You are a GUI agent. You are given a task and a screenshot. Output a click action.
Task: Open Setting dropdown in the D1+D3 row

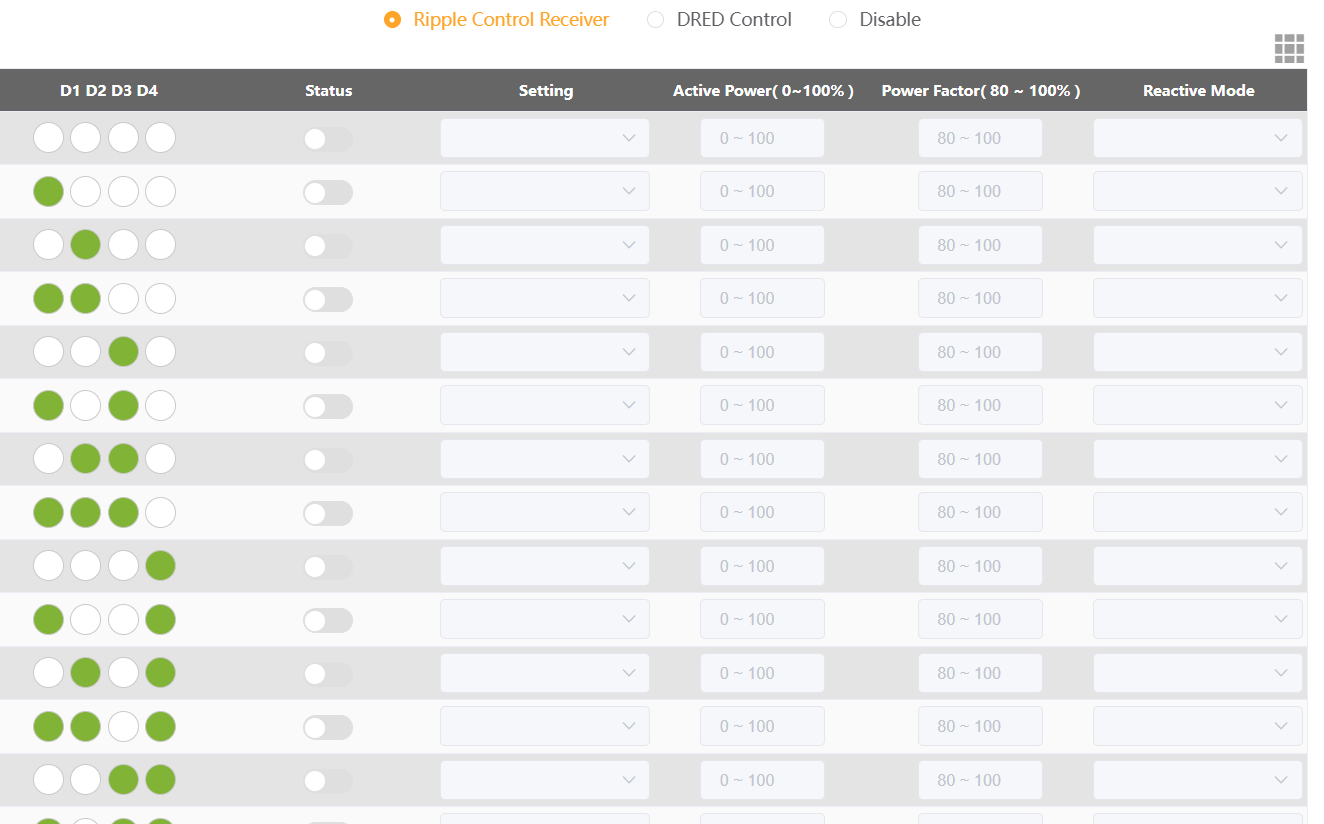(x=544, y=405)
